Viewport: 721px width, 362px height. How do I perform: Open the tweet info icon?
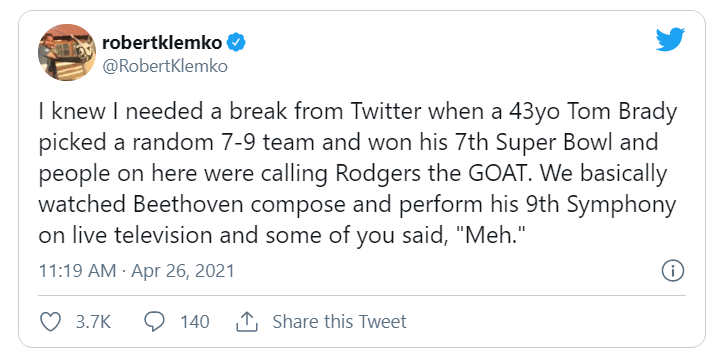(673, 270)
